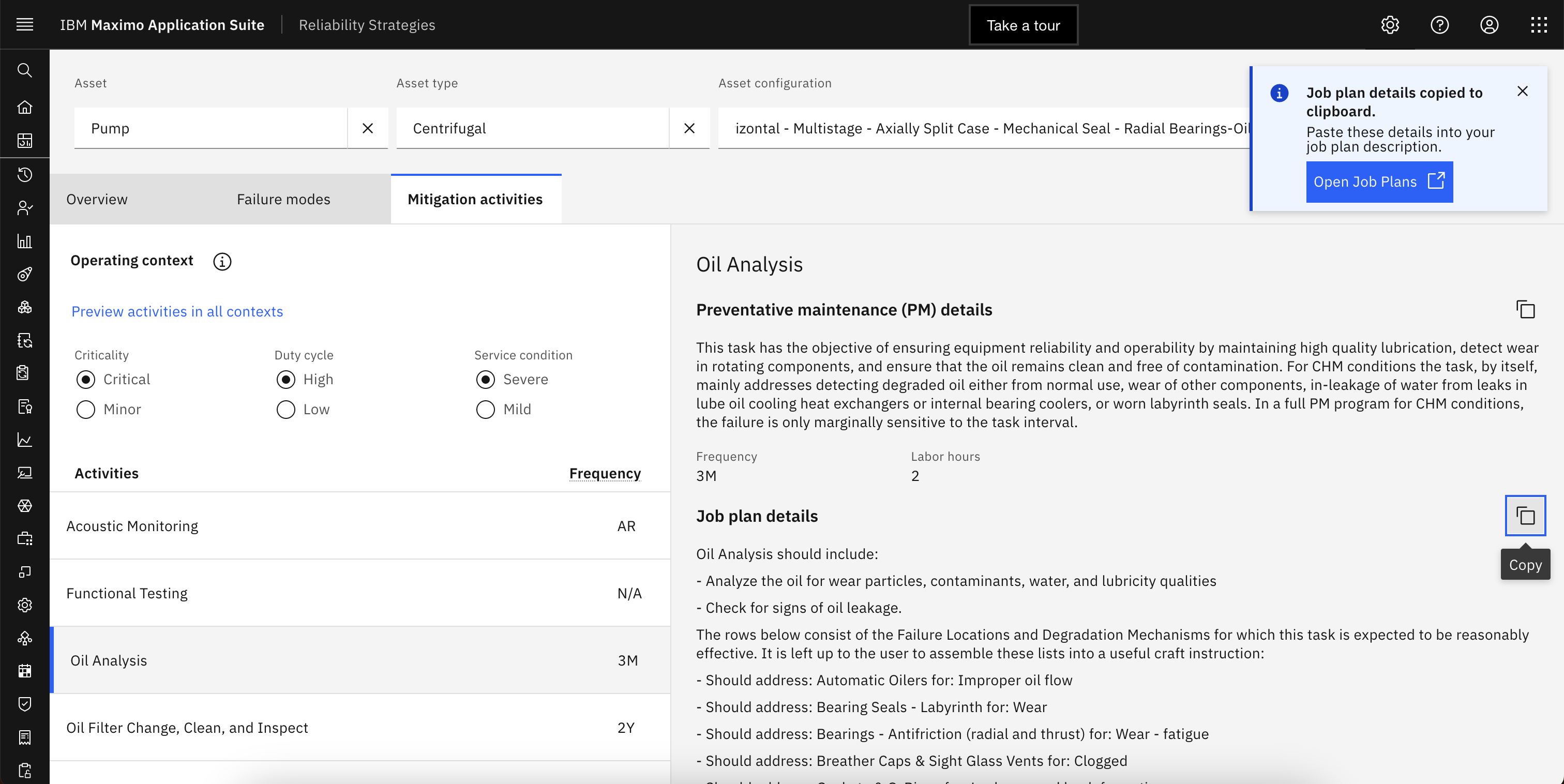Open the hexagon wheel sidebar icon
1564x784 pixels.
point(24,506)
